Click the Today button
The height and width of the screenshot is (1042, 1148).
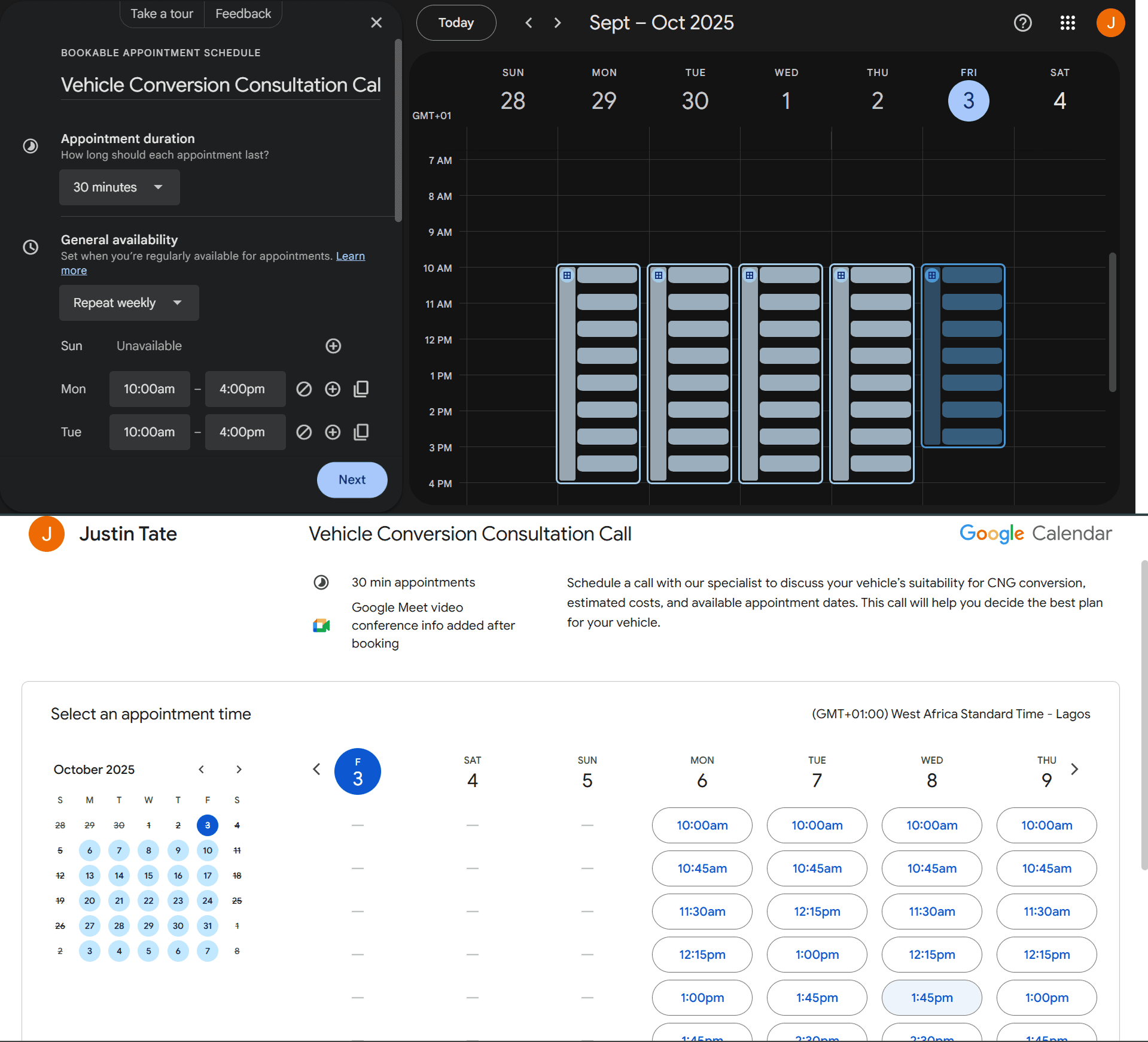coord(456,23)
